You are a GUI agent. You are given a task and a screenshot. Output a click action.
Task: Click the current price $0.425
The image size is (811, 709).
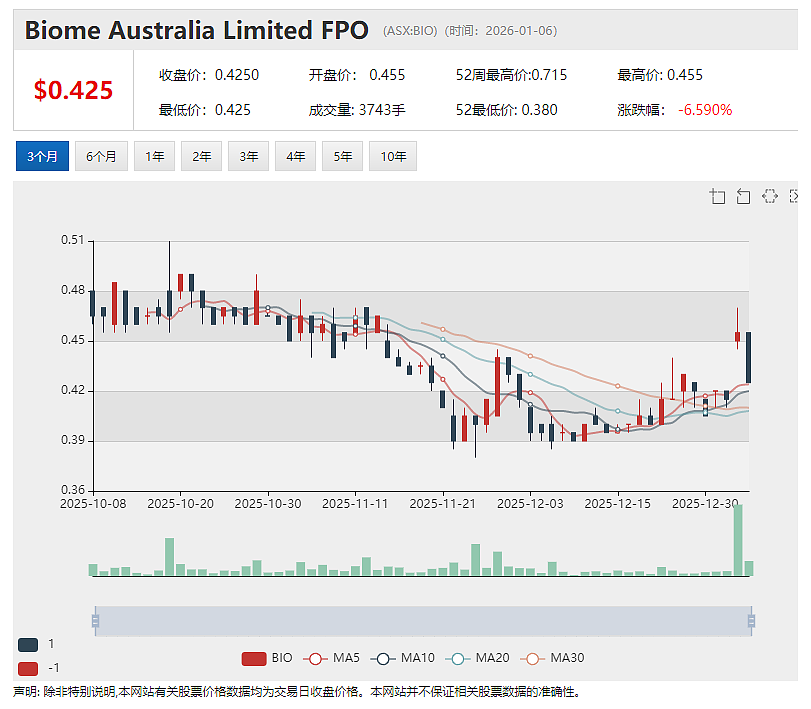[73, 90]
